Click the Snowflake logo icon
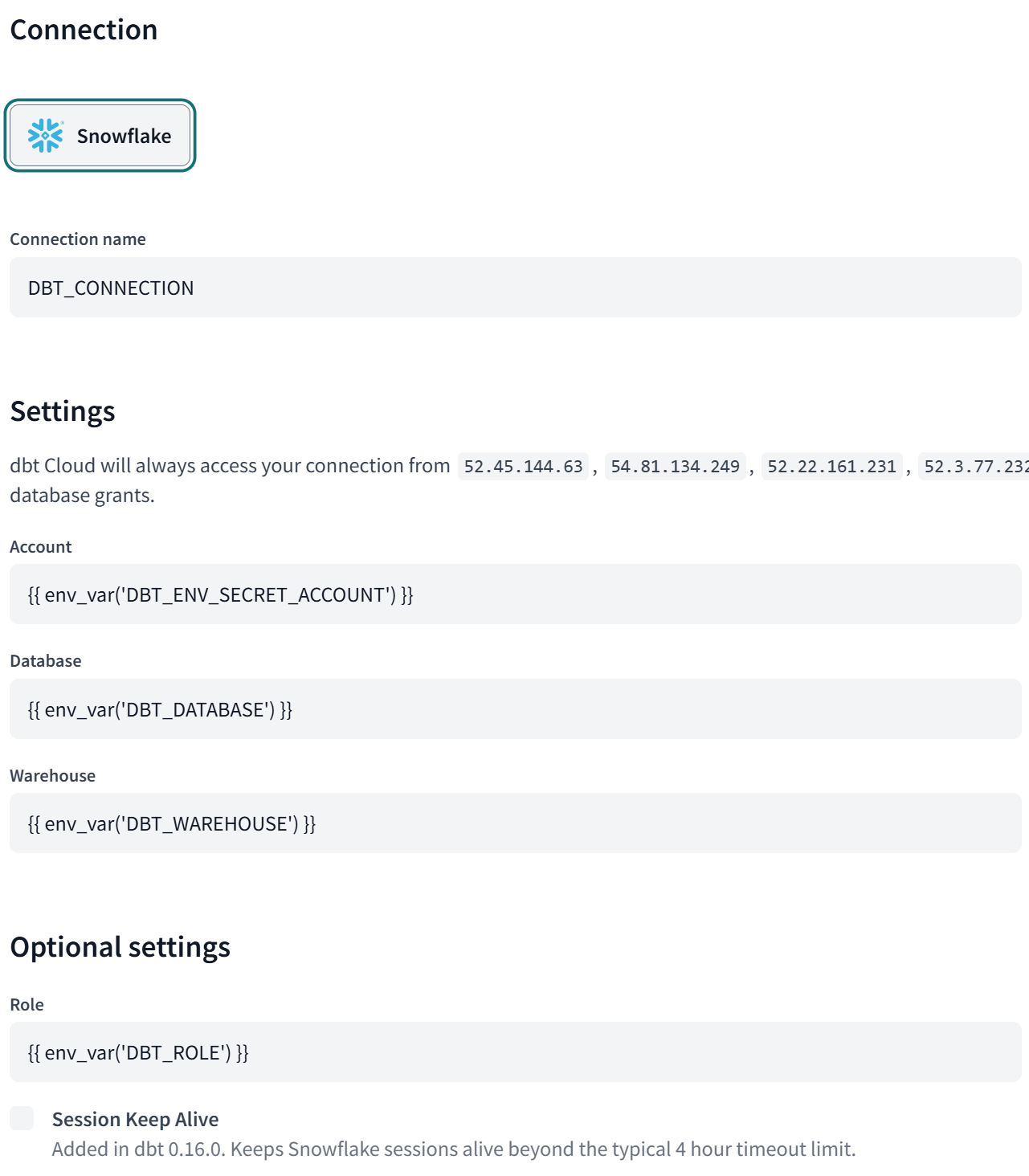1029x1176 pixels. (x=45, y=136)
